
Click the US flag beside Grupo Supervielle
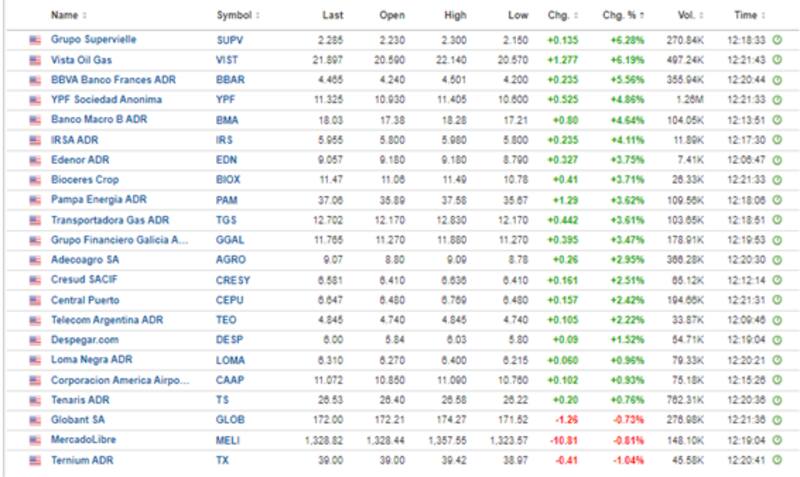36,40
